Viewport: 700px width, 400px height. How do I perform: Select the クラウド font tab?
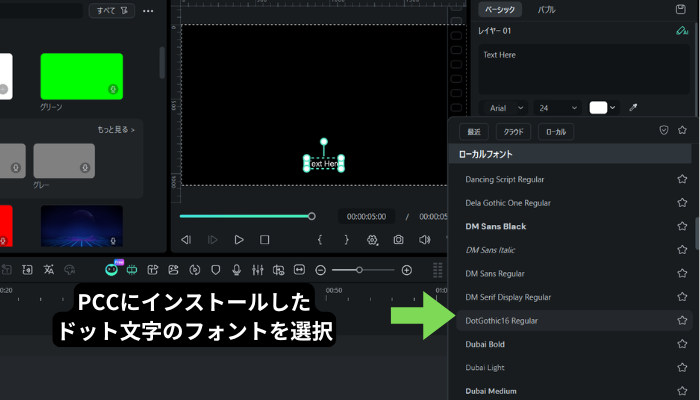513,132
